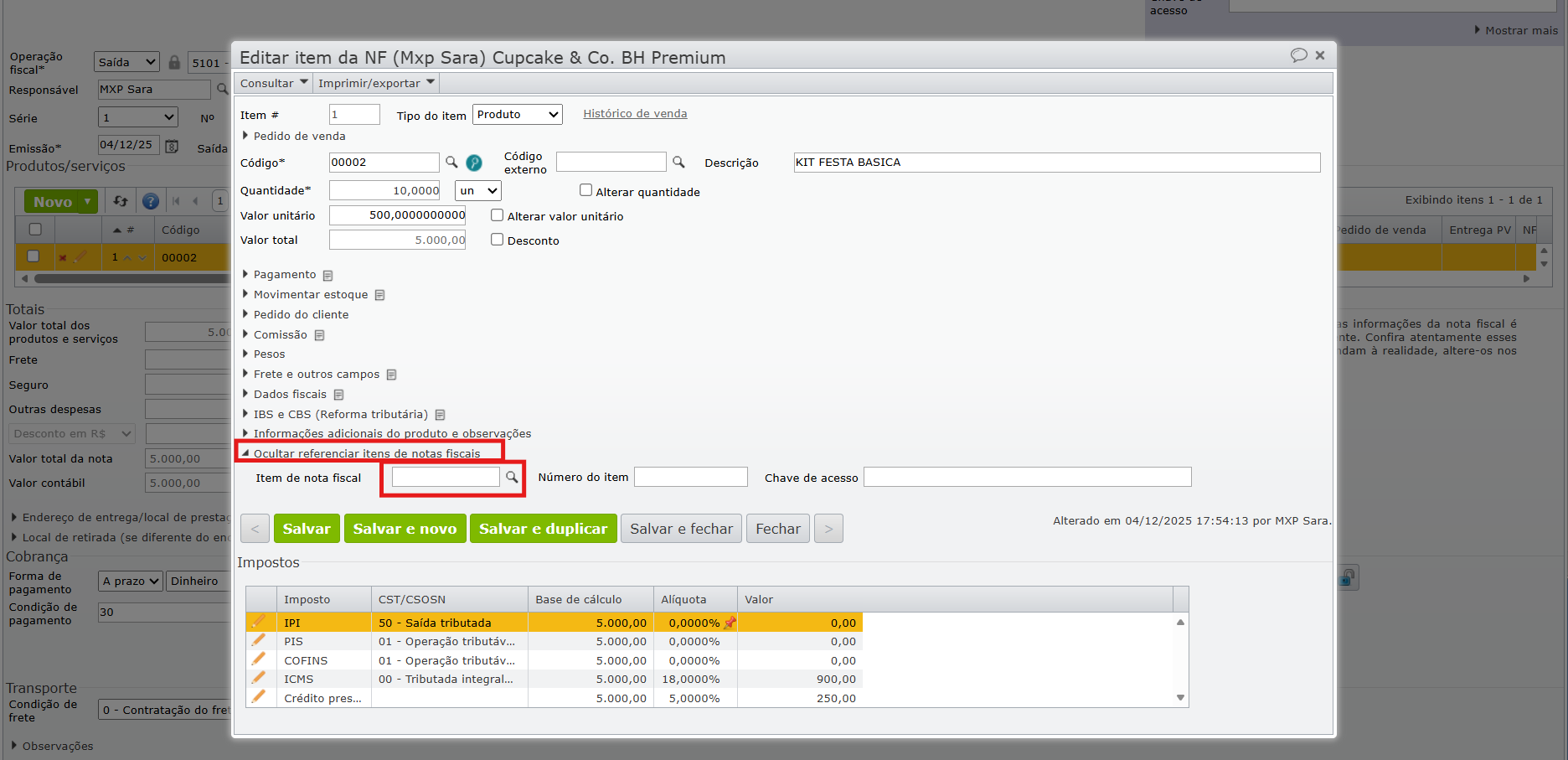Screen dimensions: 1568x760
Task: Click Mostrar mais in background page
Action: tap(1516, 30)
